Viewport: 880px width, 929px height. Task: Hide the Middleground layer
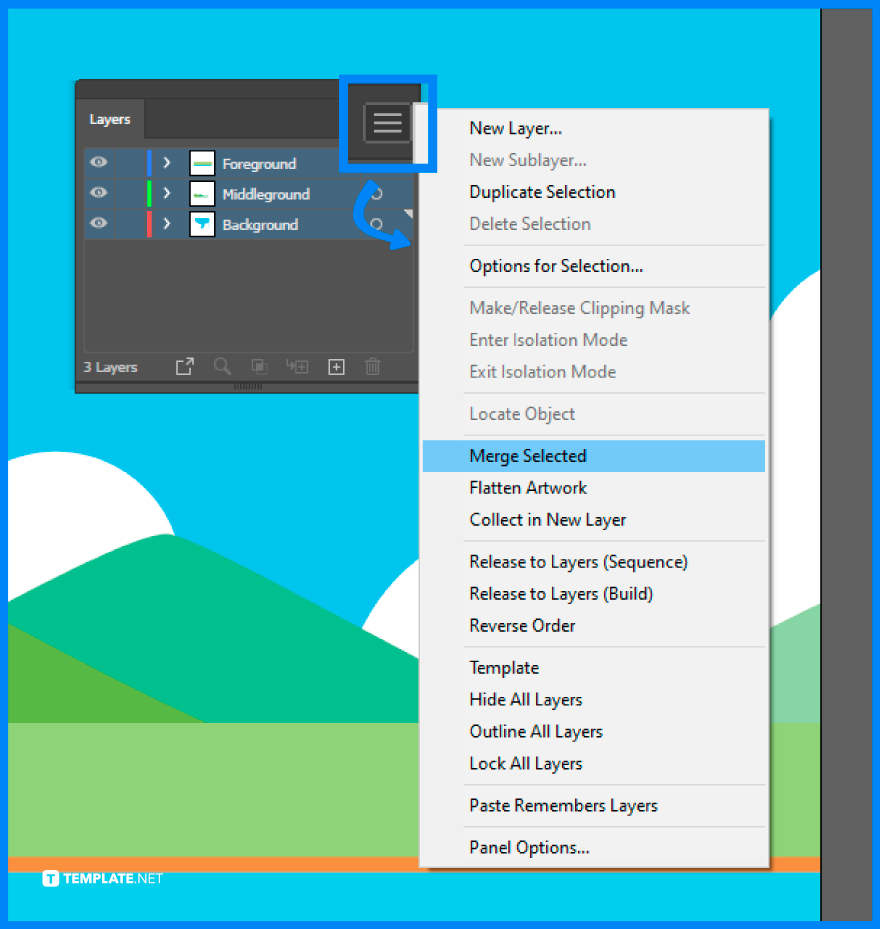[98, 194]
